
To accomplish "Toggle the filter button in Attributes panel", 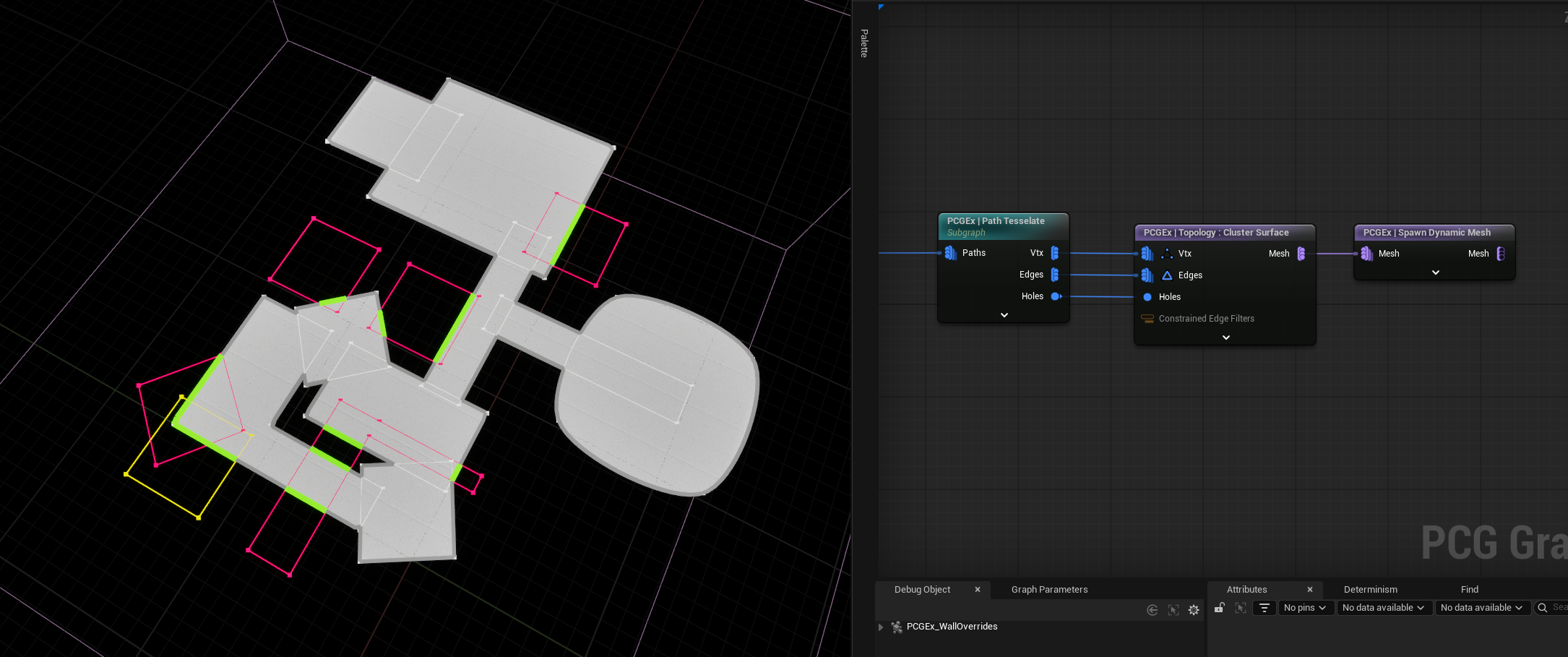I will coord(1264,608).
